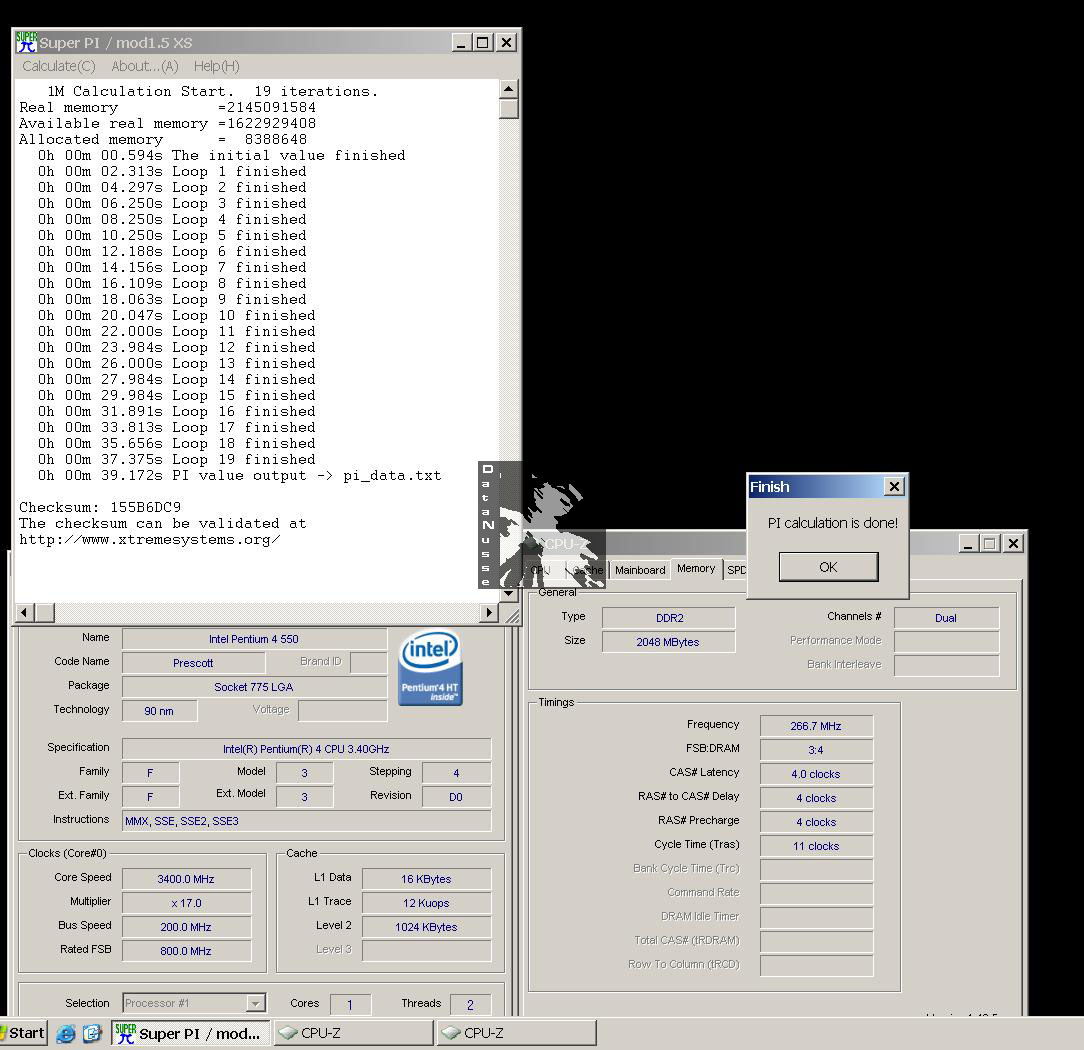The image size is (1084, 1050).
Task: Open the Help(H) menu in Super PI
Action: coord(216,66)
